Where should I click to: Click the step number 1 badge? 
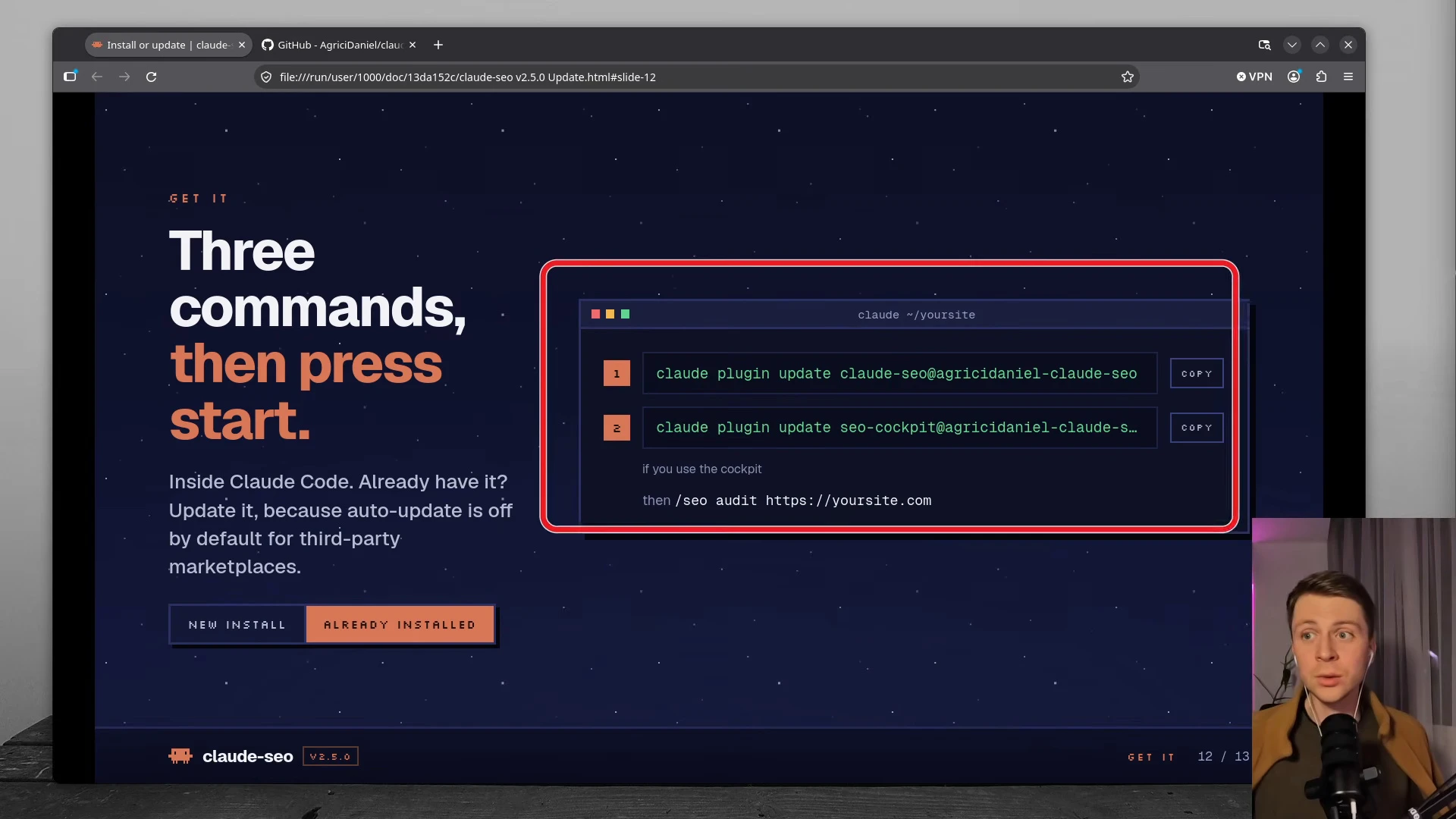pos(617,373)
